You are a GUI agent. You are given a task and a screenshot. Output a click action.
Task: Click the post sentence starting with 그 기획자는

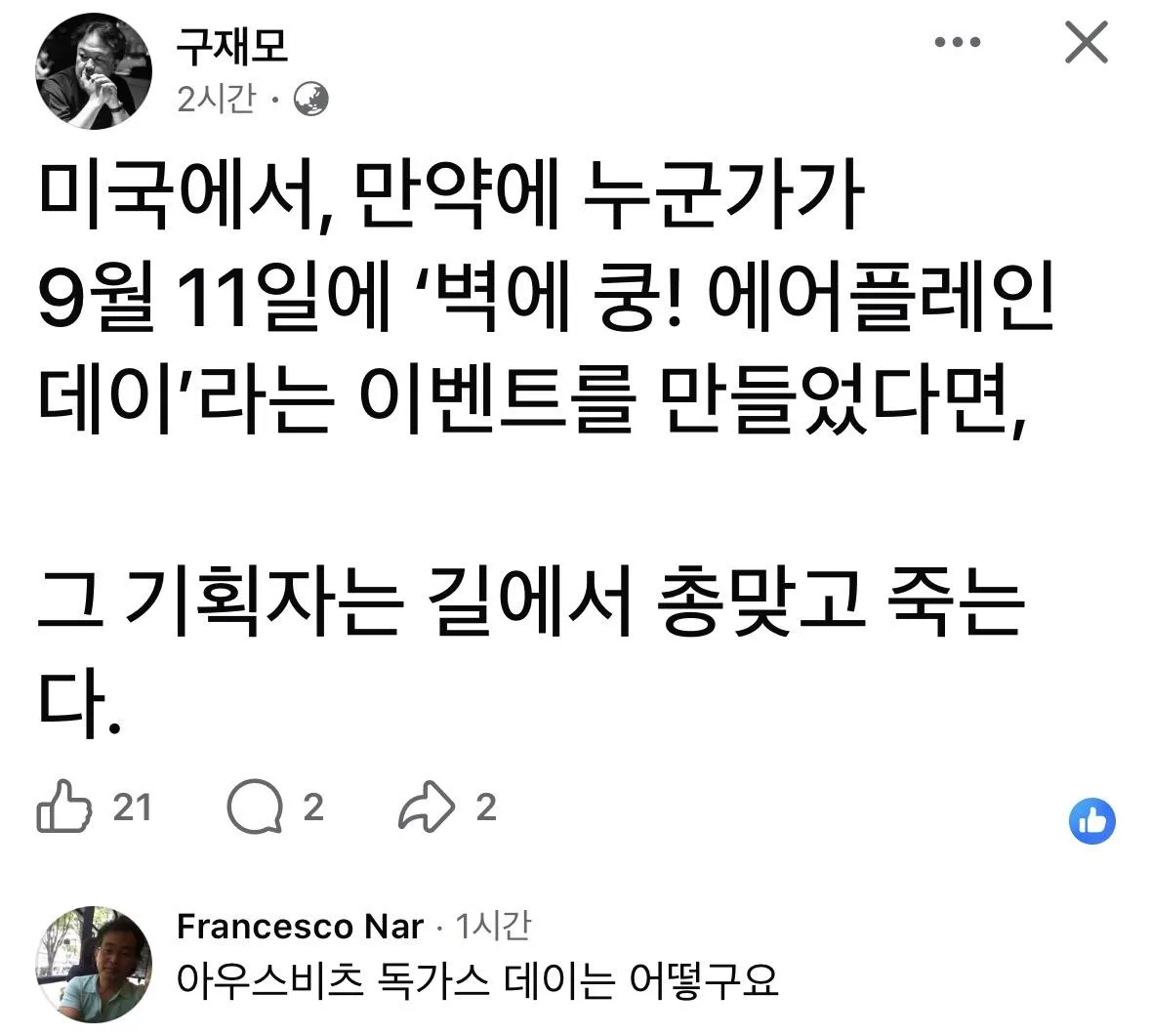(530, 652)
